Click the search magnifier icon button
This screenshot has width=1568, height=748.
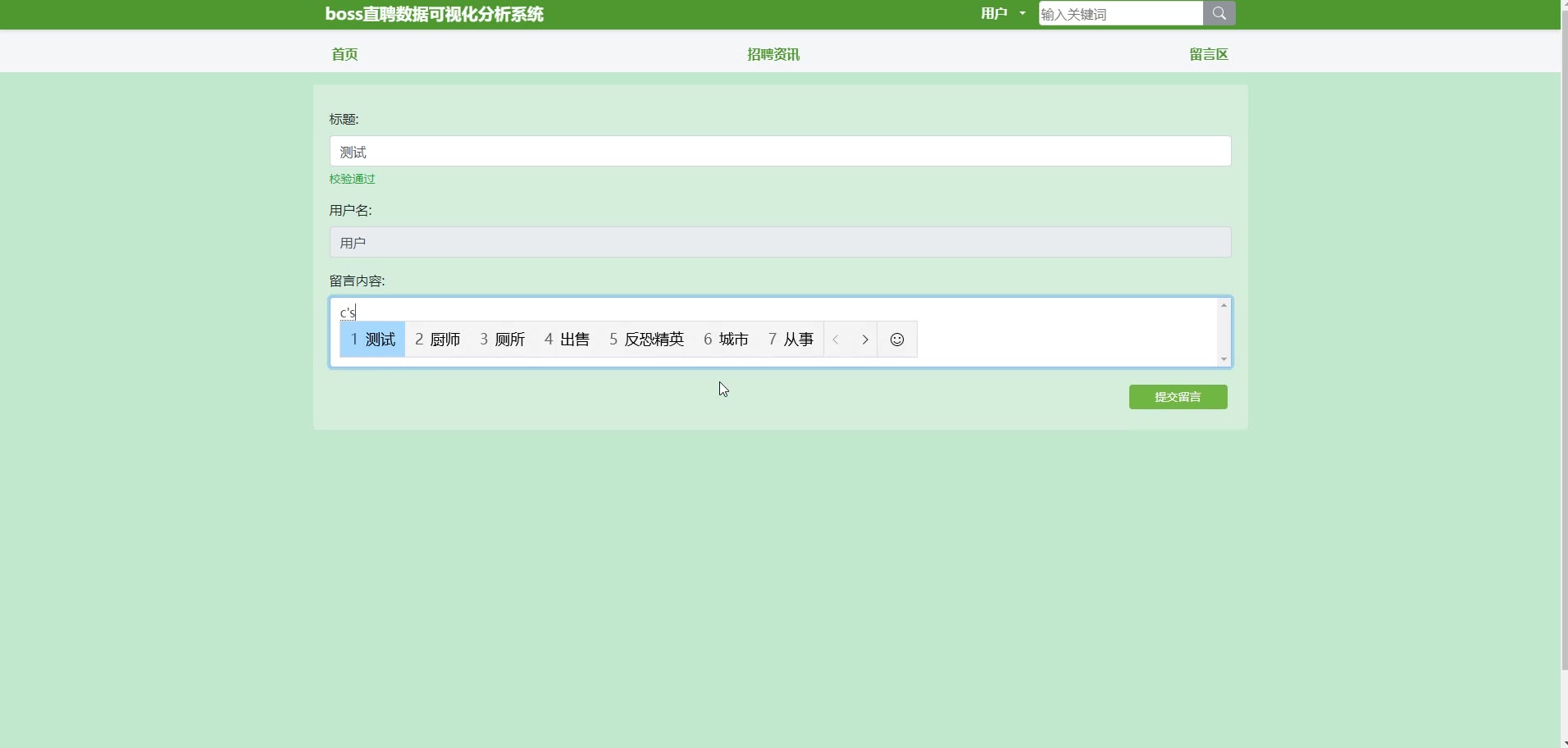pos(1219,13)
